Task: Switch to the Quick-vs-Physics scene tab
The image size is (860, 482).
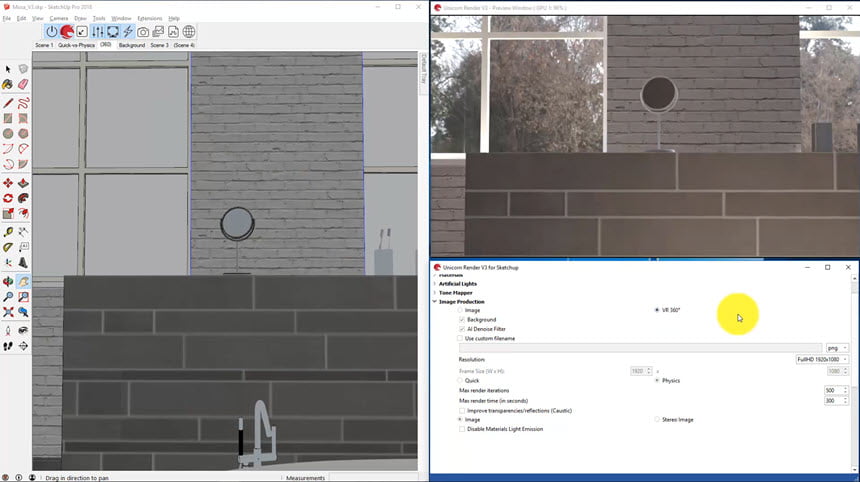Action: click(76, 46)
